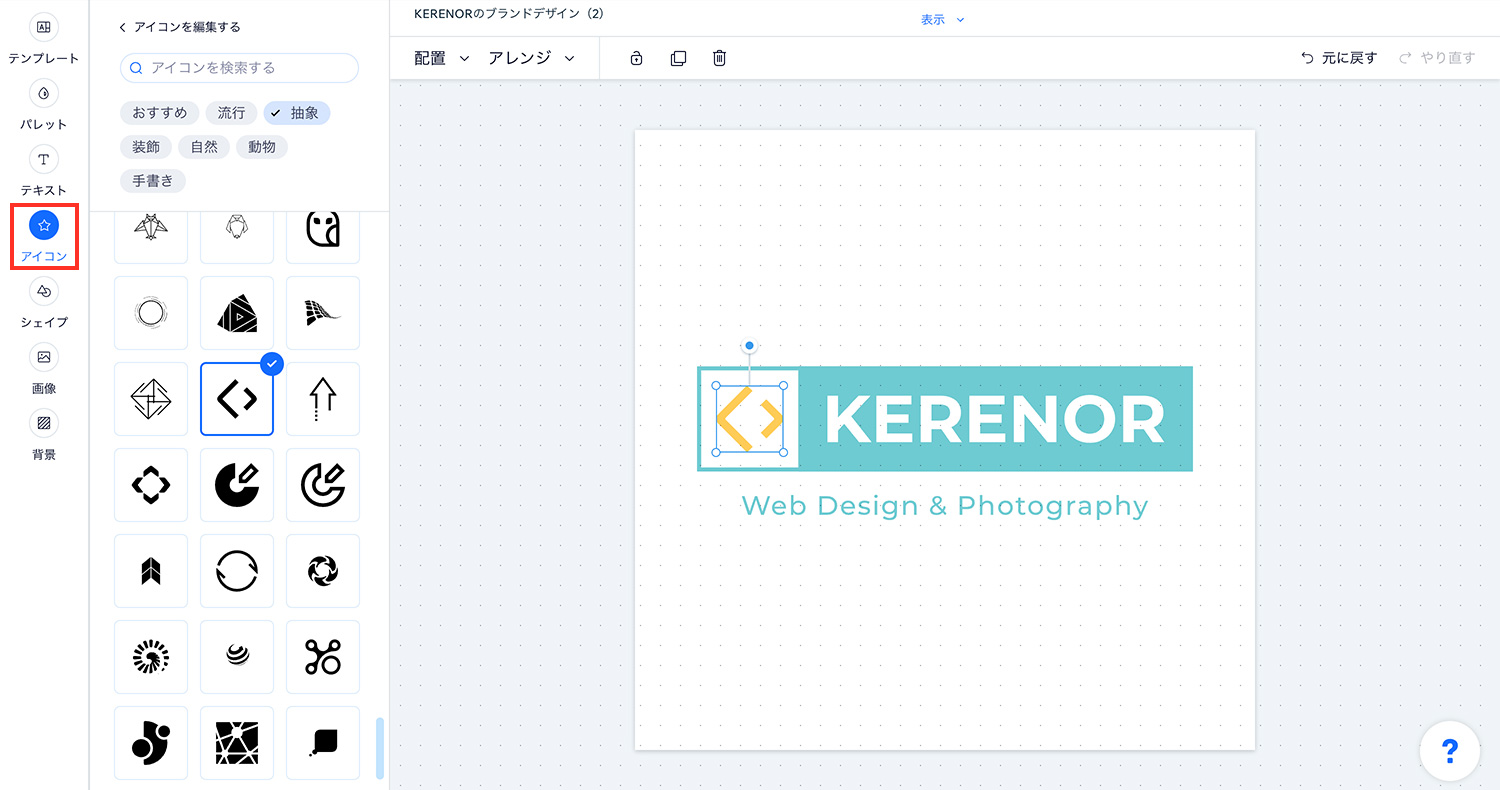The image size is (1500, 790).
Task: Toggle the おすすめ filter tag
Action: 160,113
